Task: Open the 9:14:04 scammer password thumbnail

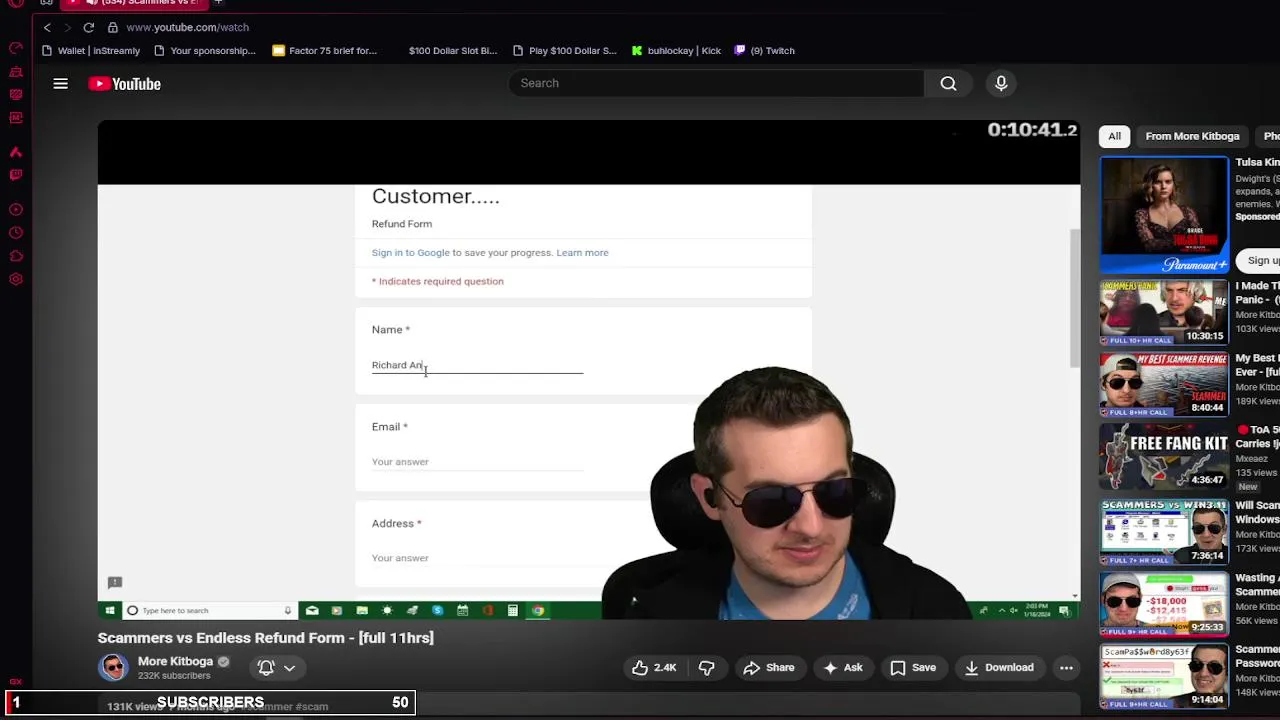Action: [1164, 676]
